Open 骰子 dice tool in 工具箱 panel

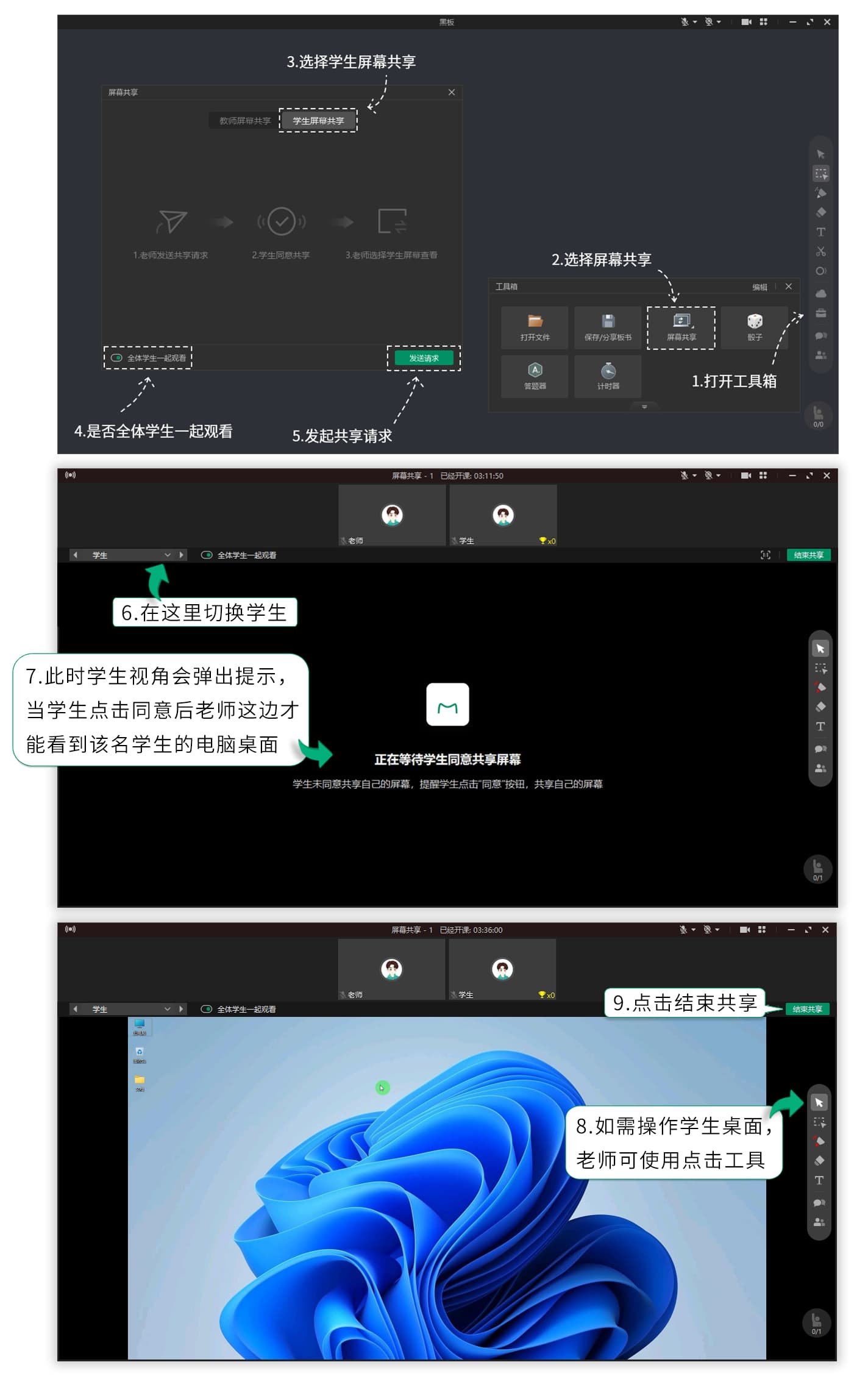[755, 327]
